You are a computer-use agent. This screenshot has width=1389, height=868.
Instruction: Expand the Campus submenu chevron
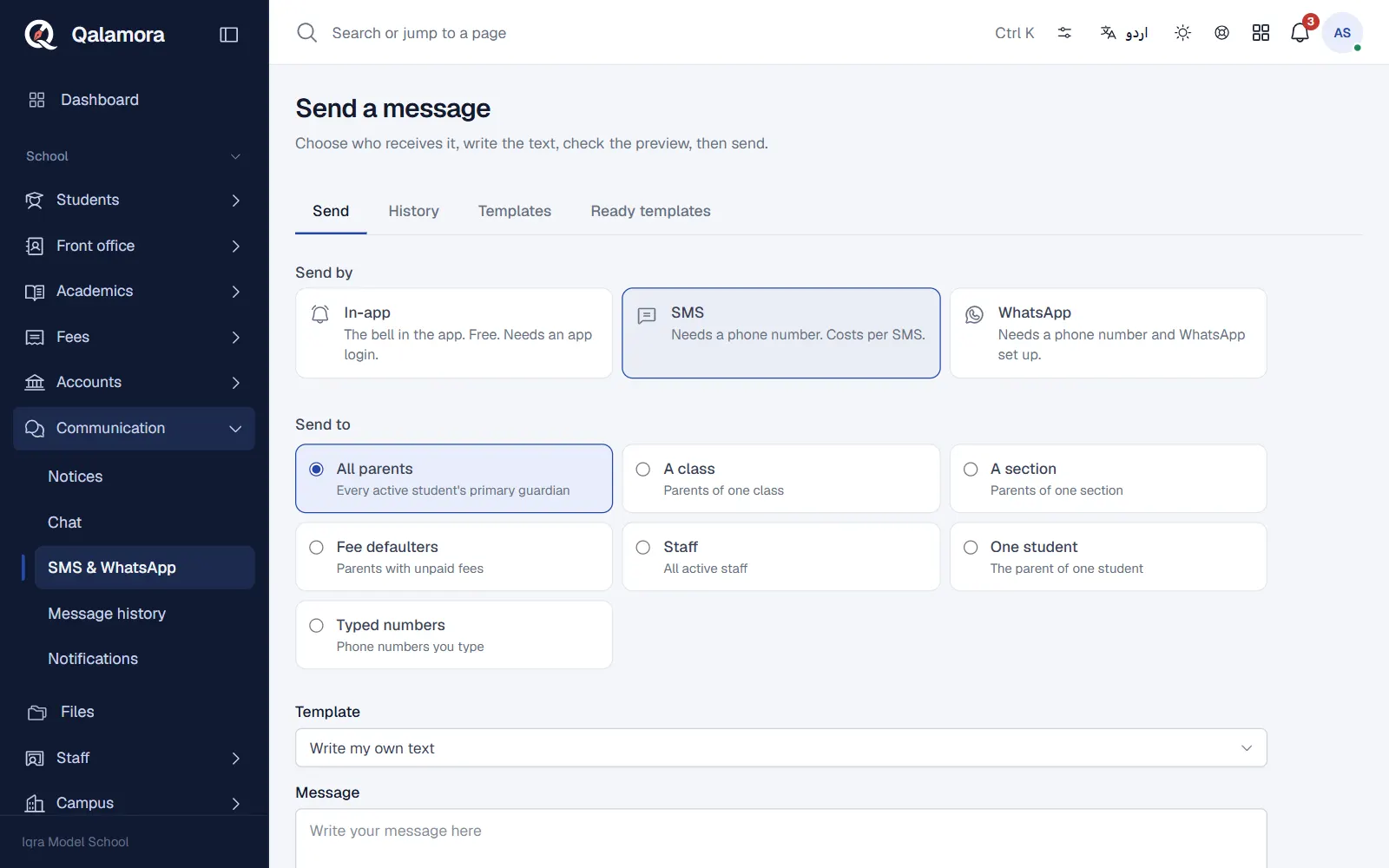(235, 804)
